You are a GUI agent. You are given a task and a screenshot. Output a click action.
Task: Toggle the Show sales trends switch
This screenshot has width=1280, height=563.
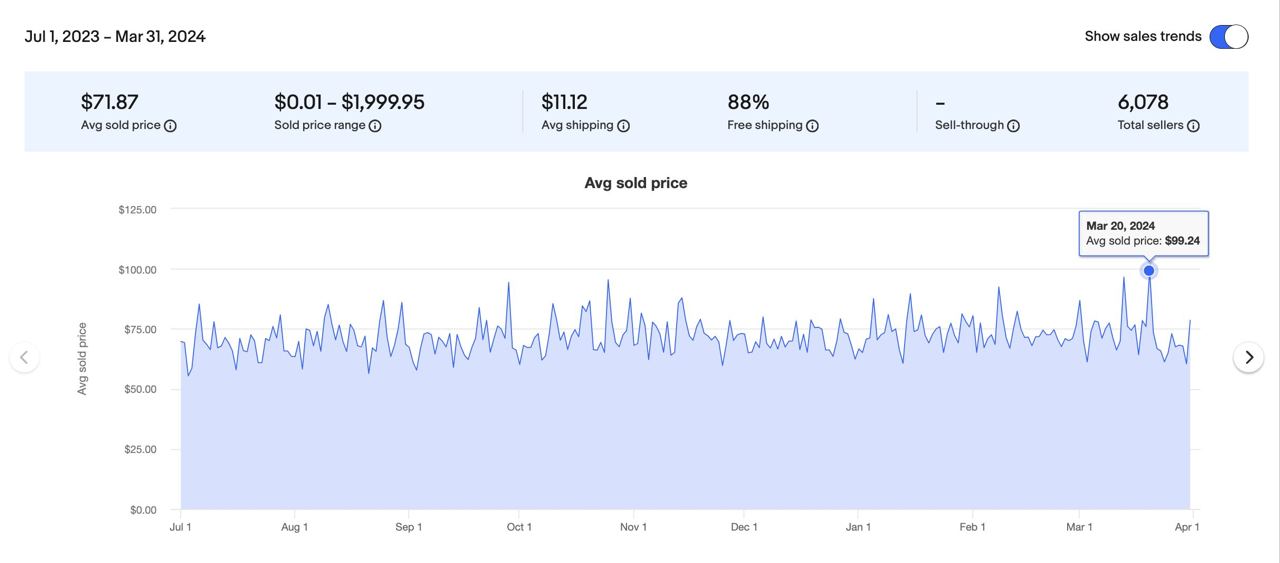point(1228,36)
